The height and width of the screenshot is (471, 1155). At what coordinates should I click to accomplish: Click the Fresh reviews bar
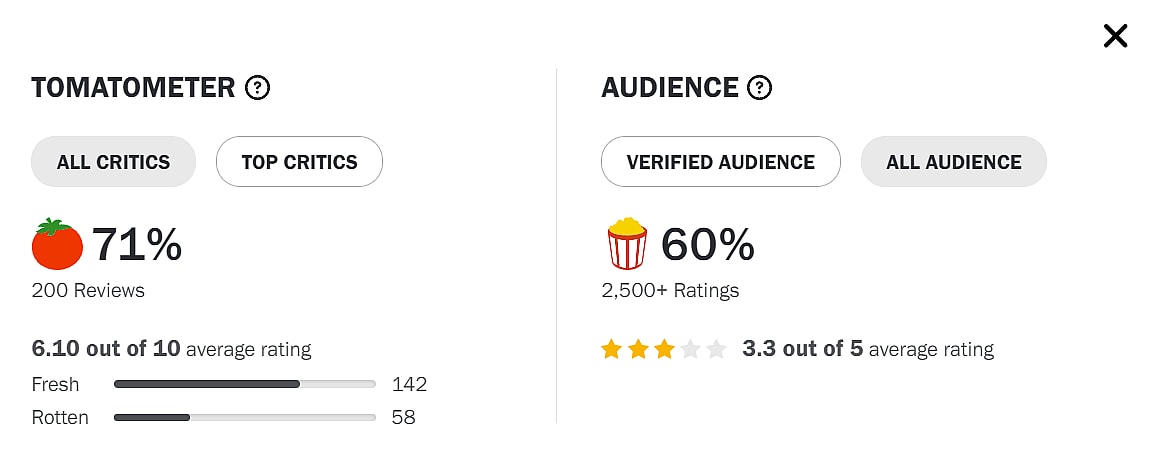coord(244,384)
